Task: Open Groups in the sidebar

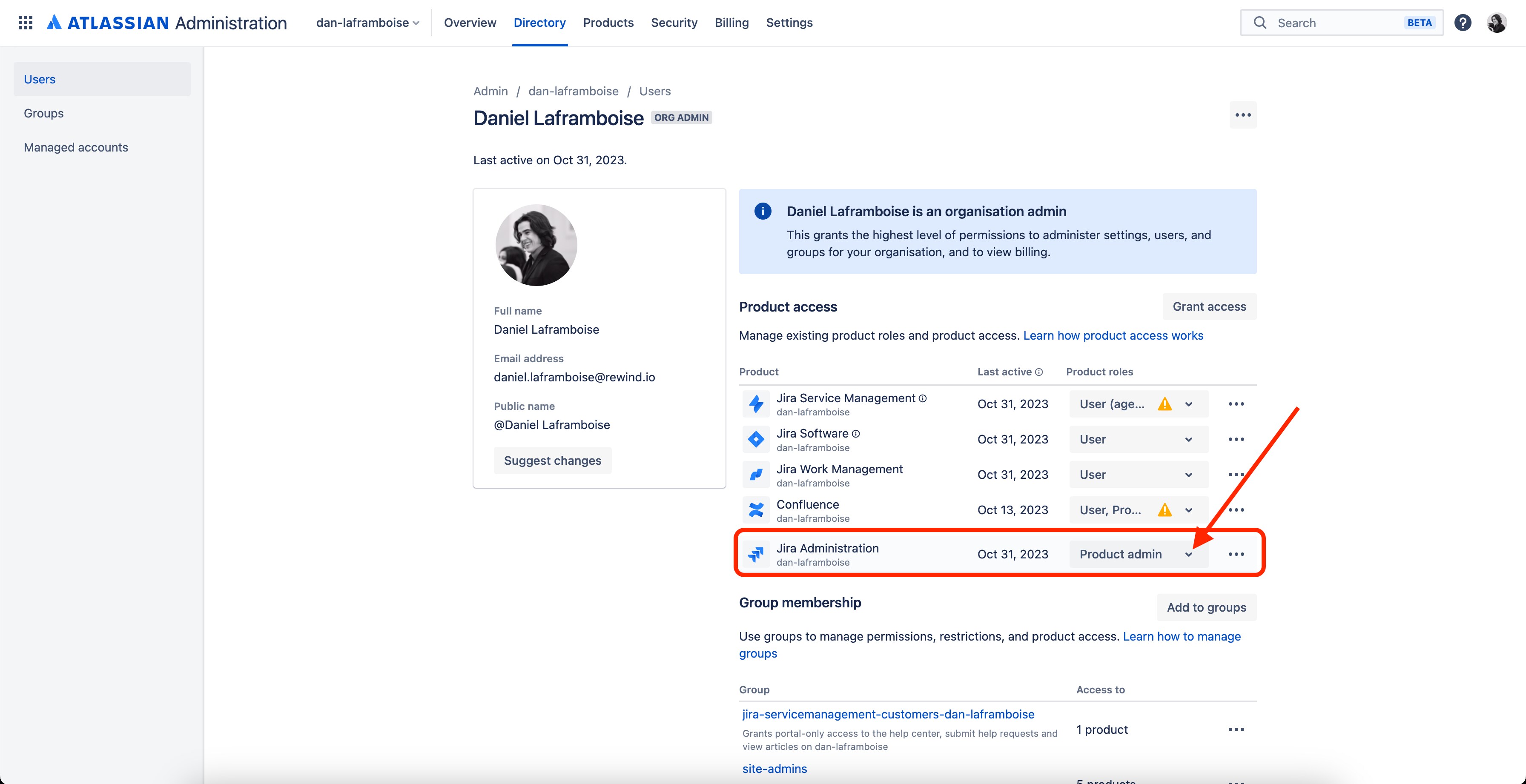Action: pyautogui.click(x=102, y=113)
